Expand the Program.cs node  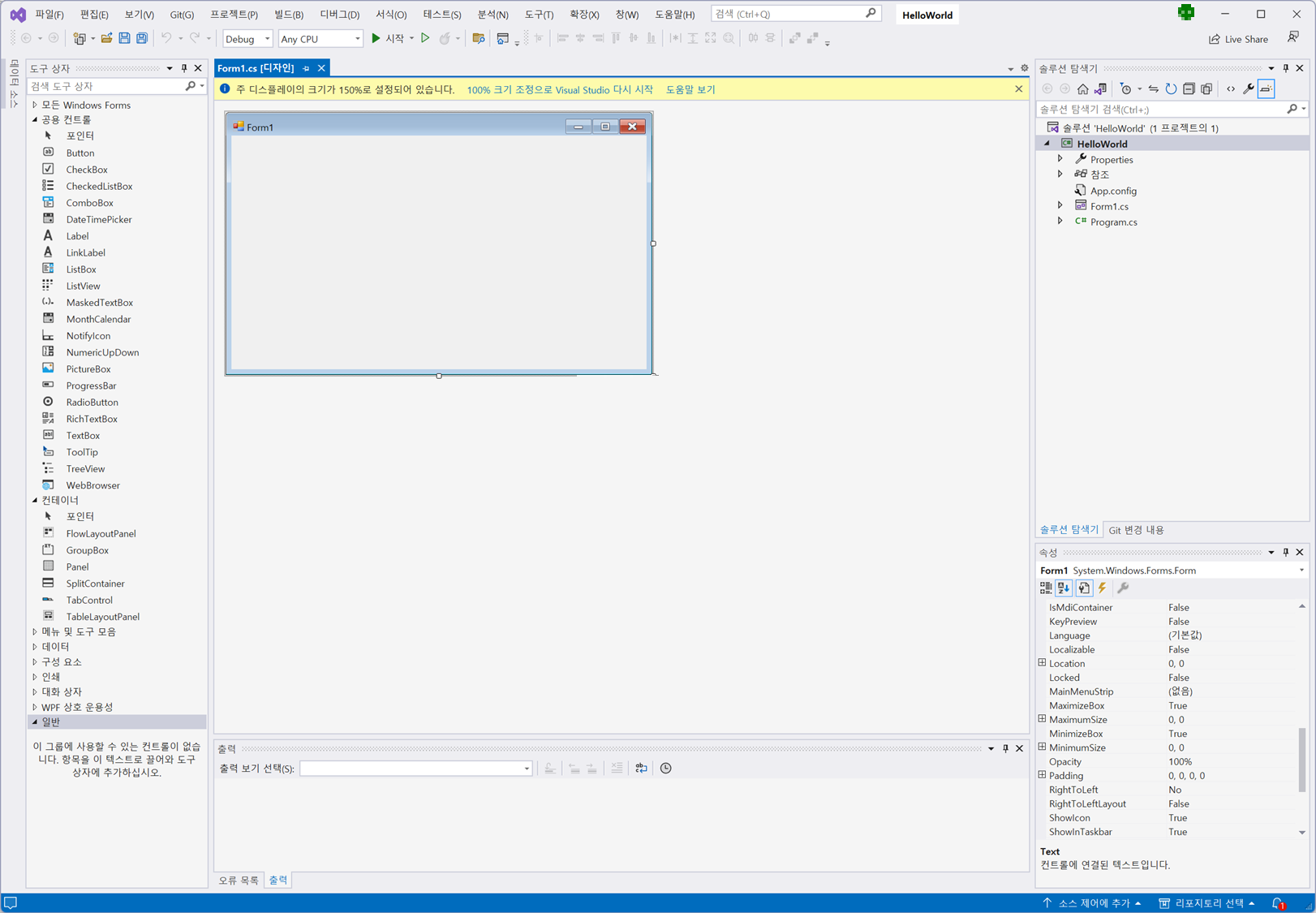click(x=1060, y=221)
